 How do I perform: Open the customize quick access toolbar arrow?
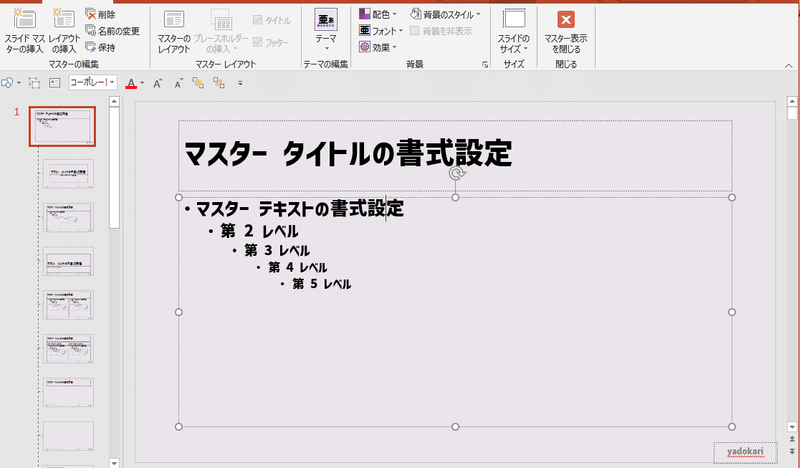(x=240, y=83)
